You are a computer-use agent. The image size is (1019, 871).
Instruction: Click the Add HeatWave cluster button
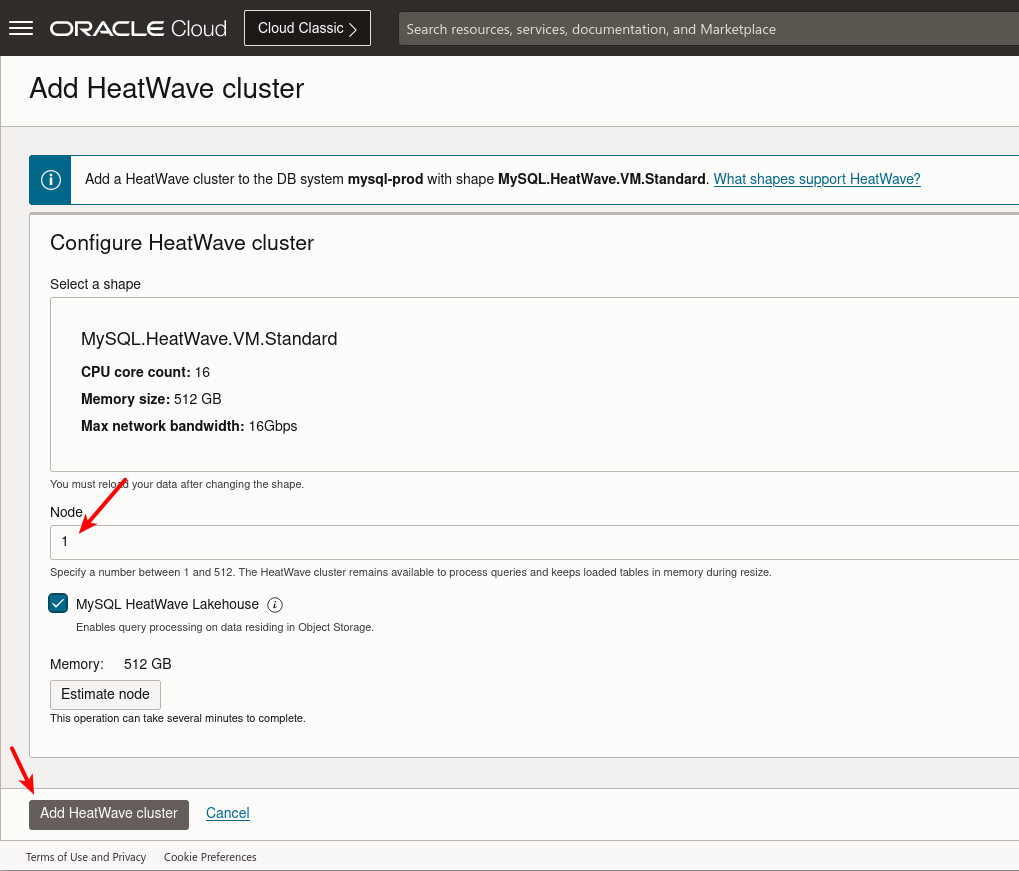(109, 814)
